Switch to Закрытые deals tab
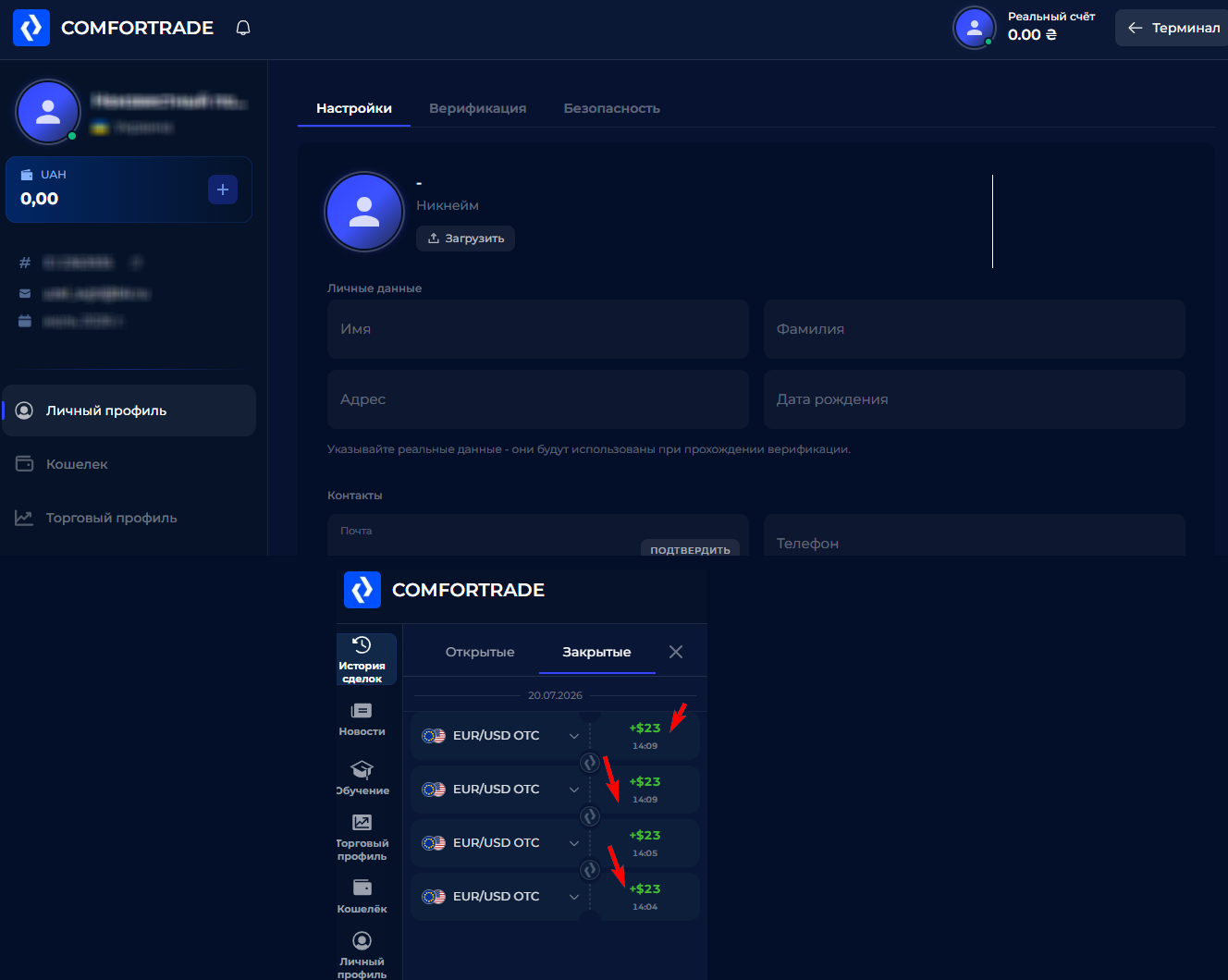The width and height of the screenshot is (1228, 980). [x=596, y=652]
